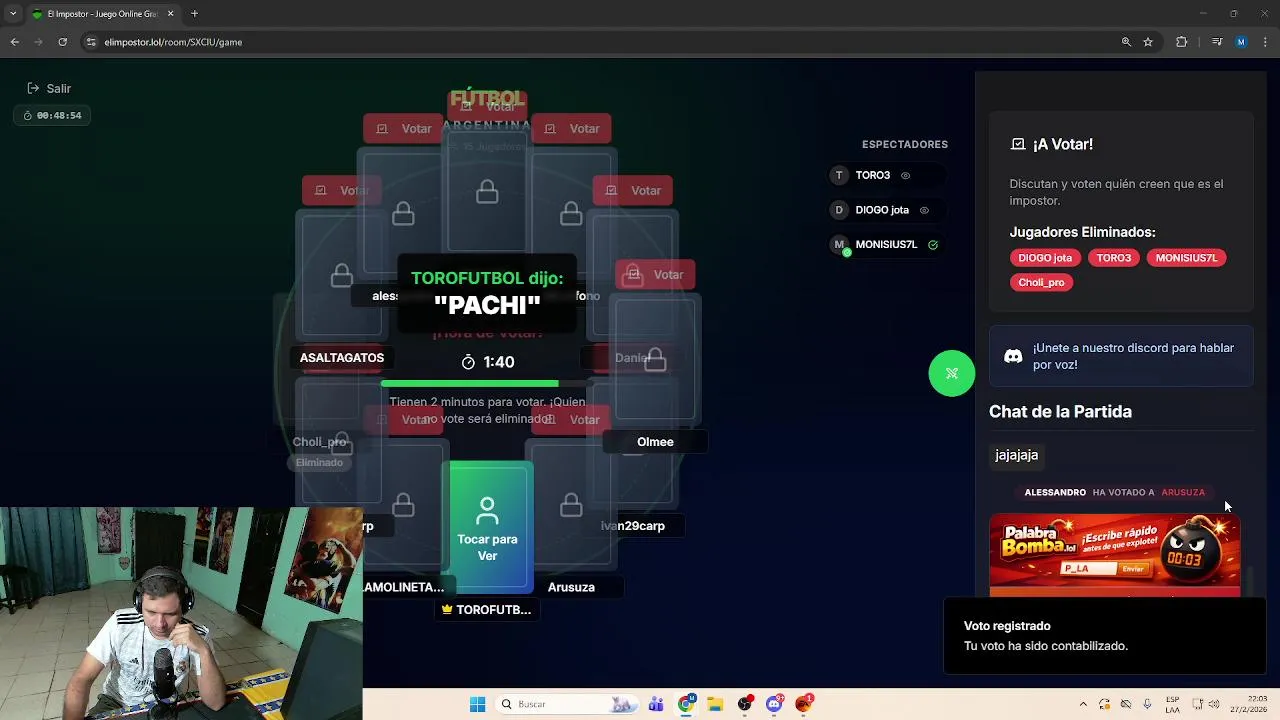
Task: Click the elapsed game timer 00:48:54
Action: 52,115
